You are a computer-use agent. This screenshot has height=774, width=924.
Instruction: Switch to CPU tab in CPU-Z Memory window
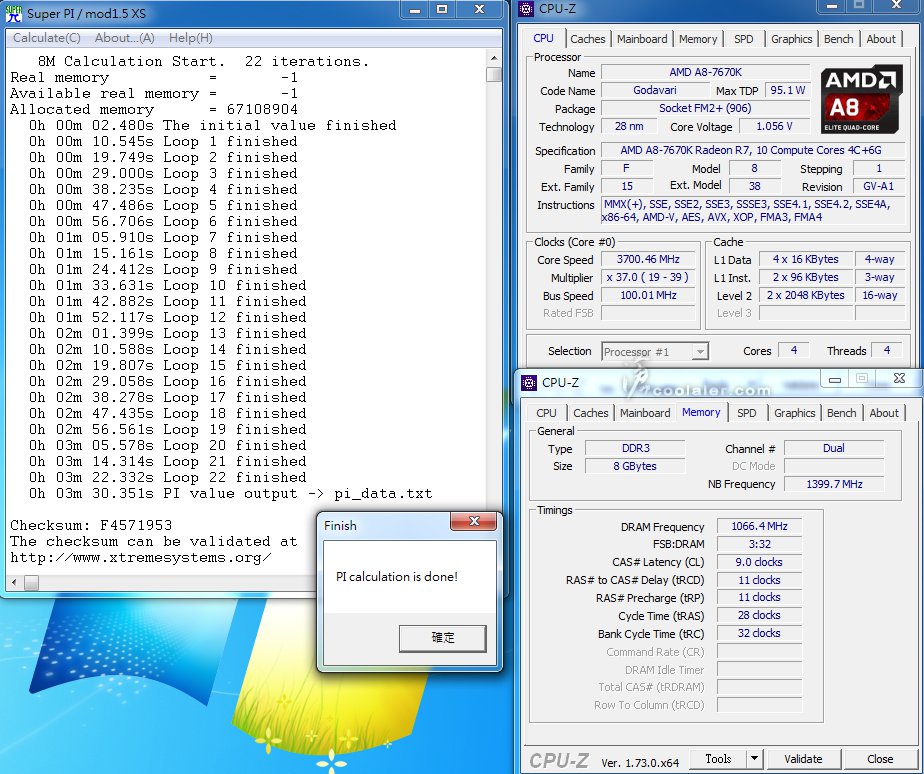[546, 413]
